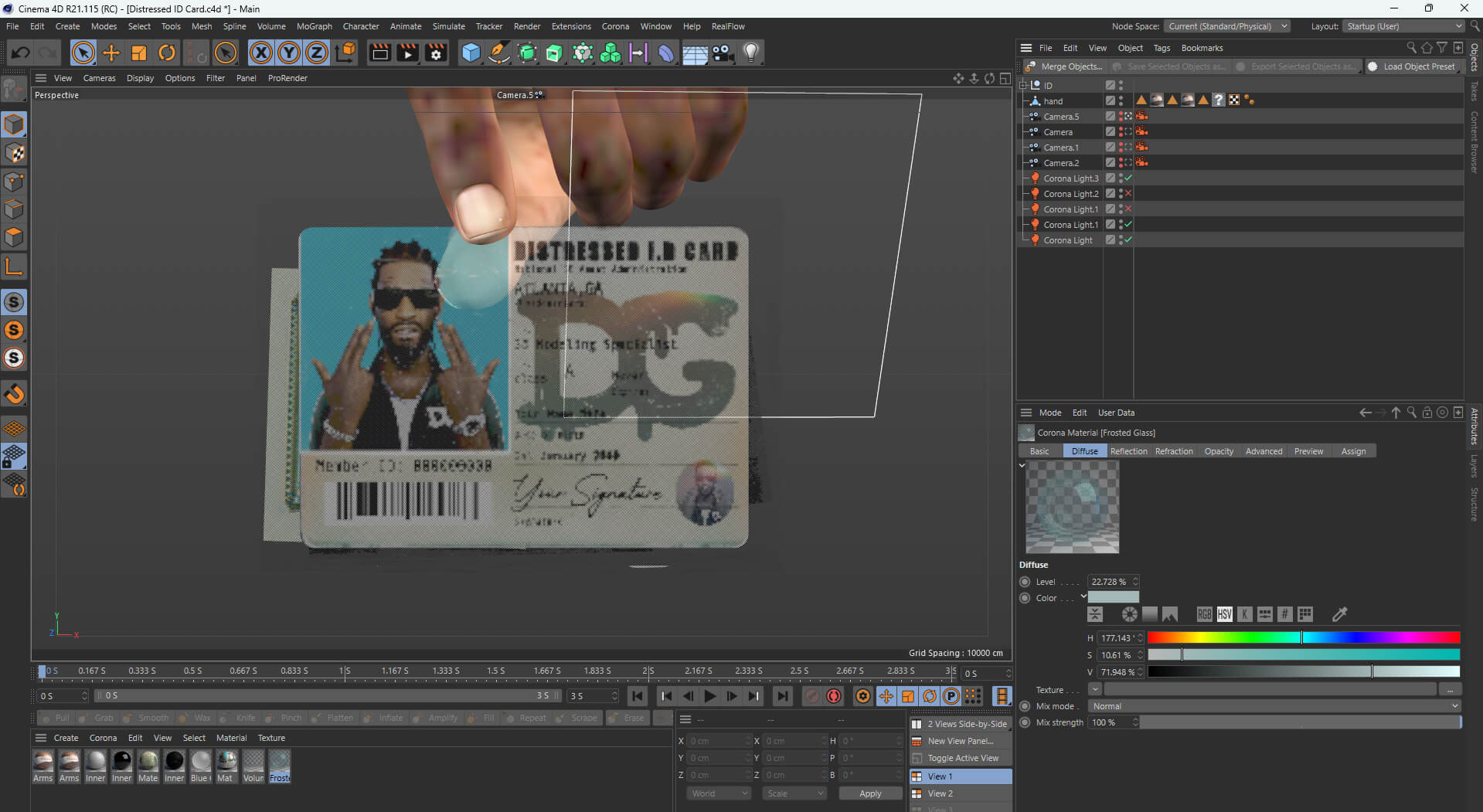Open the Edit Render Settings icon
This screenshot has height=812, width=1483.
(x=437, y=53)
